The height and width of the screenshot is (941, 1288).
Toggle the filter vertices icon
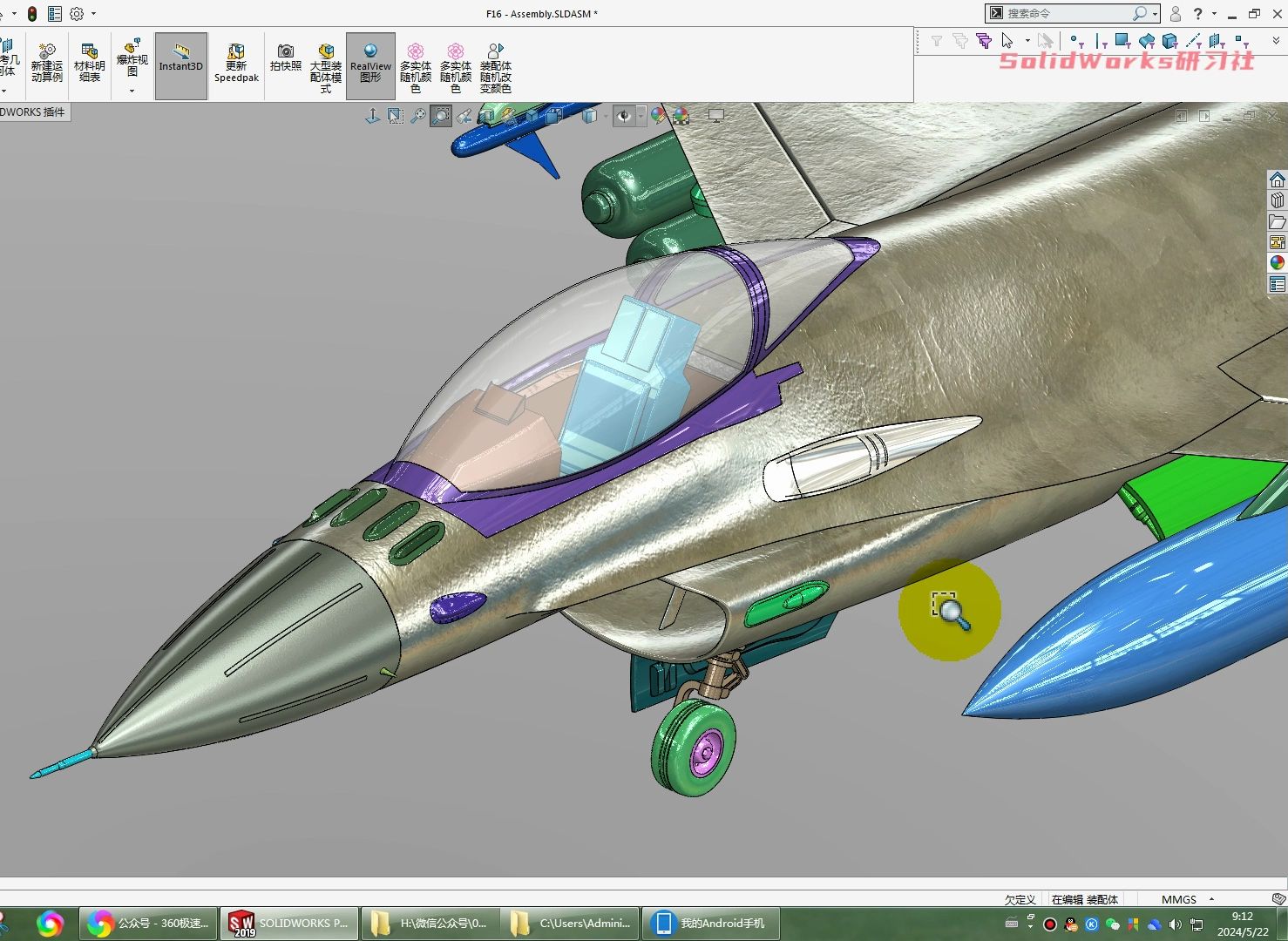coord(1077,41)
